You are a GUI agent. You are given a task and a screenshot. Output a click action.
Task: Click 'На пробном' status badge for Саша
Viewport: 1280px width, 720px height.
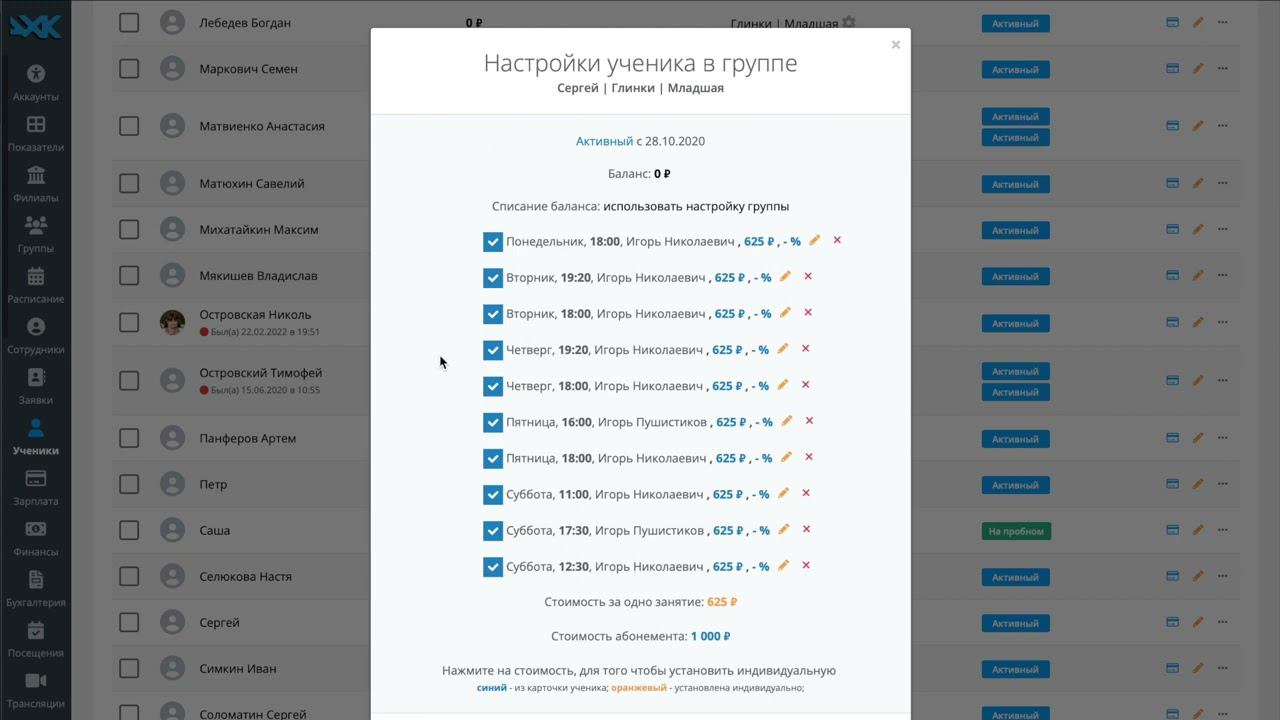click(x=1016, y=531)
